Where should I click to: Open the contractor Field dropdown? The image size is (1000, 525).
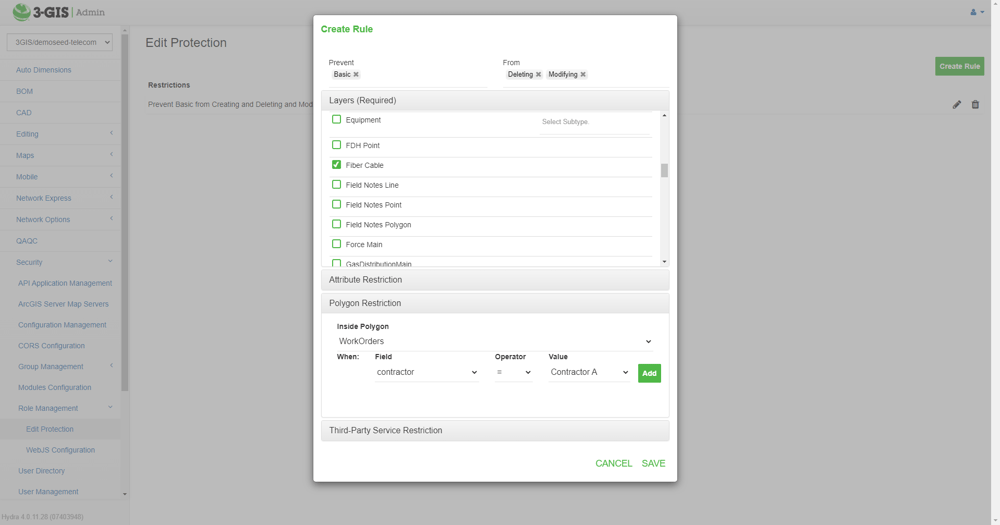[x=427, y=372]
